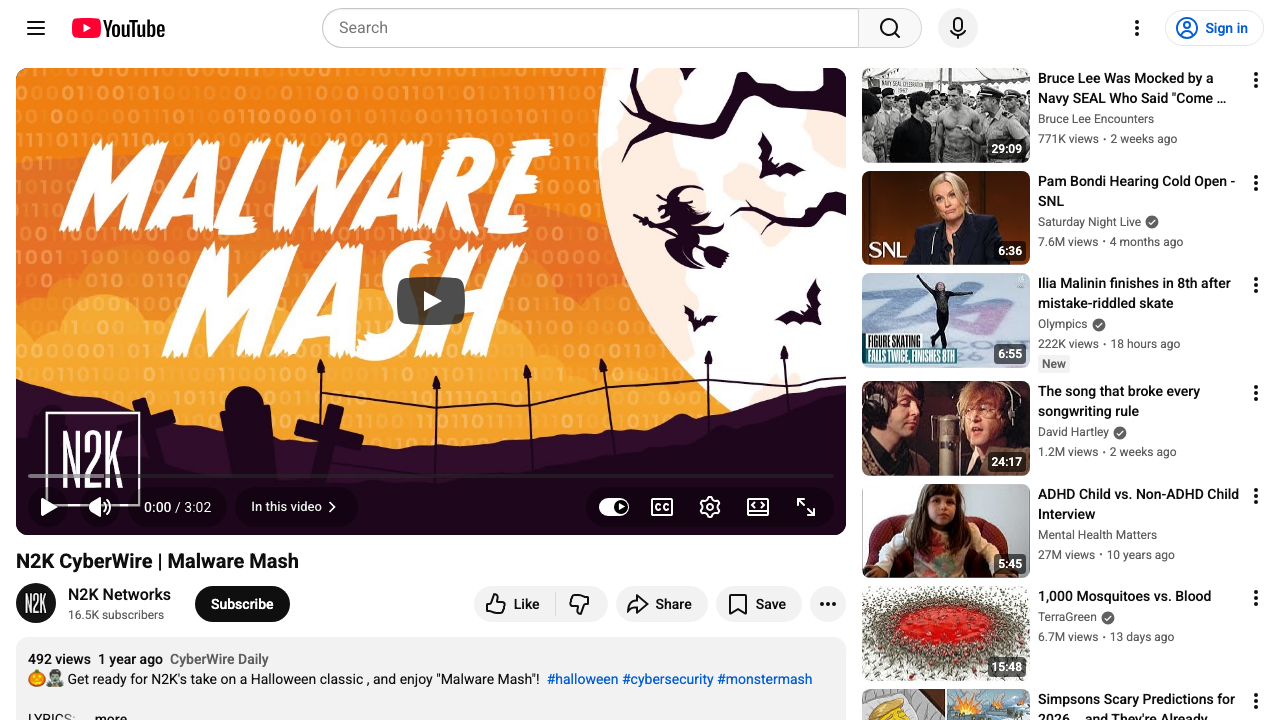Switch to theater mode

point(758,507)
